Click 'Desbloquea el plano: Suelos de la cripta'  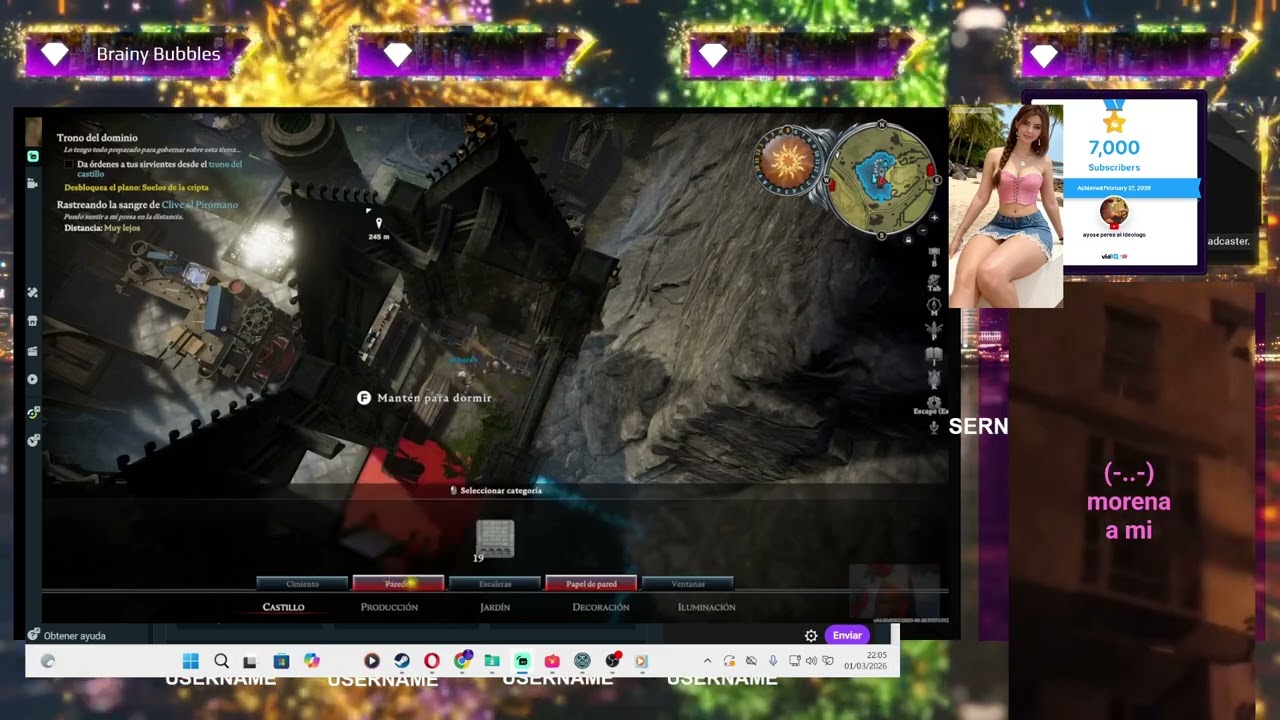pos(136,187)
